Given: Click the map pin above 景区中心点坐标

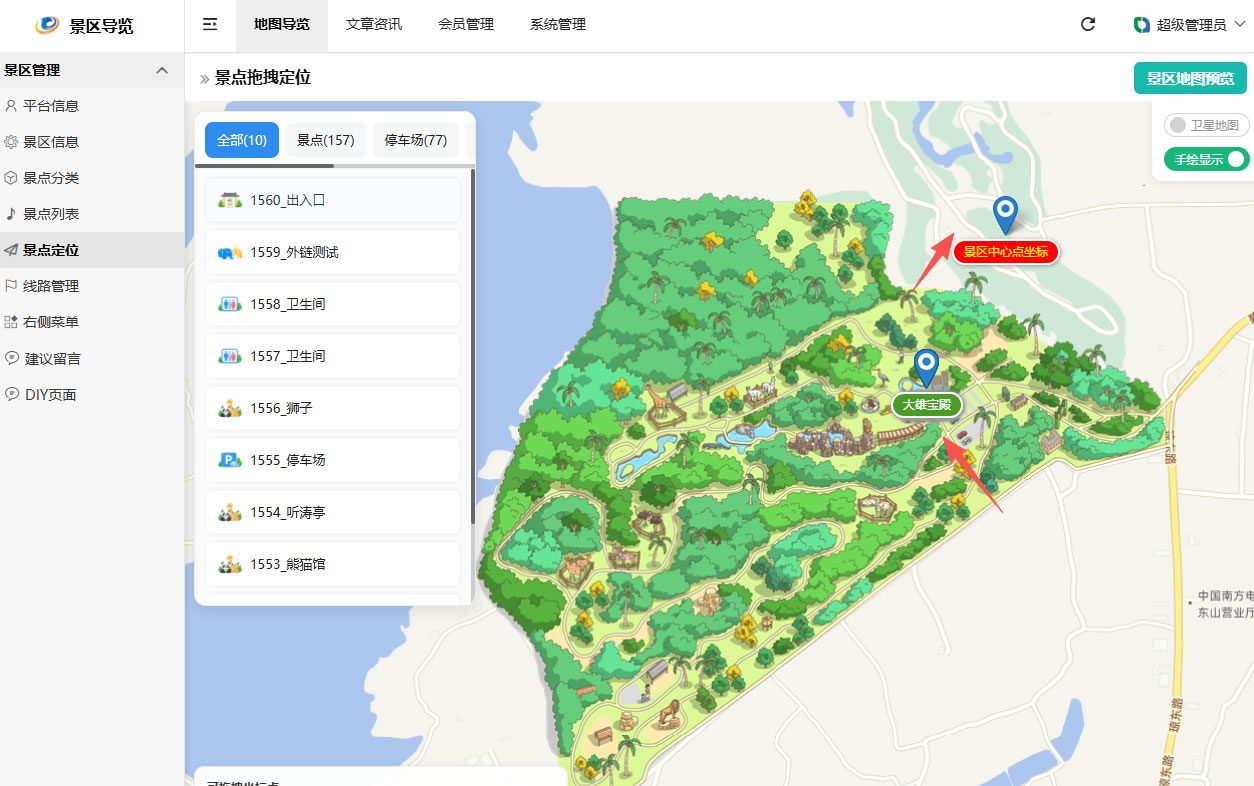Looking at the screenshot, I should point(1005,215).
